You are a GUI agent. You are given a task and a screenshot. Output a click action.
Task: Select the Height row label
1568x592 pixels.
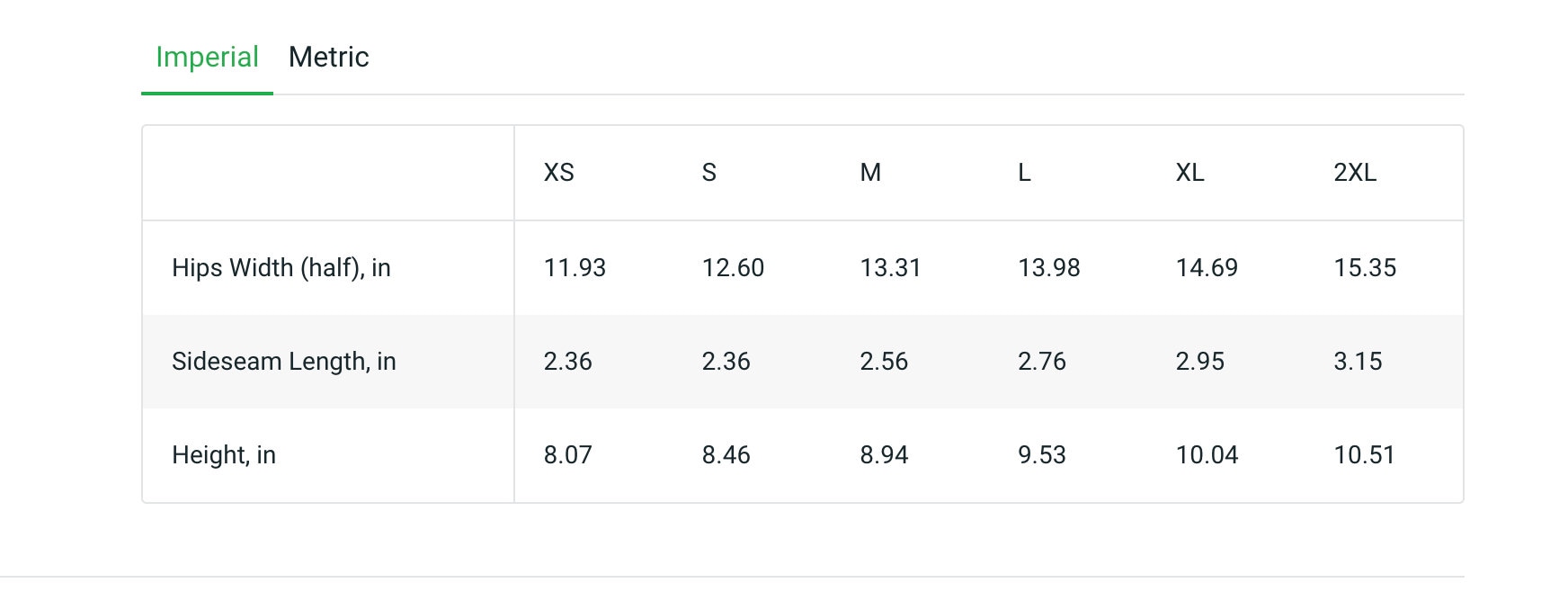(x=224, y=455)
